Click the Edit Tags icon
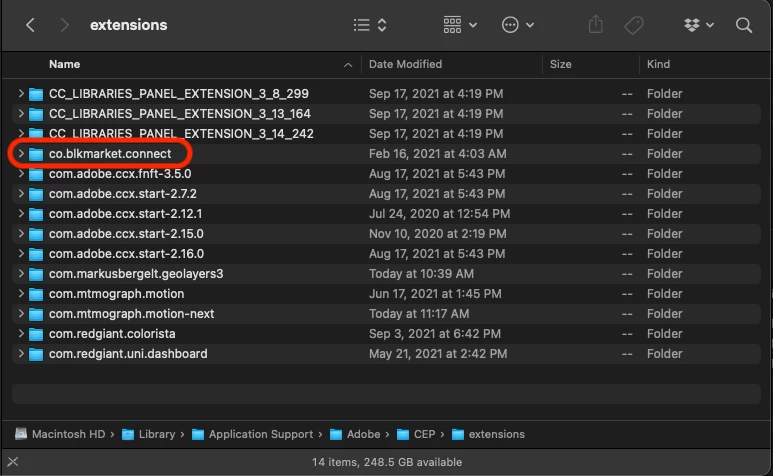 click(x=634, y=25)
